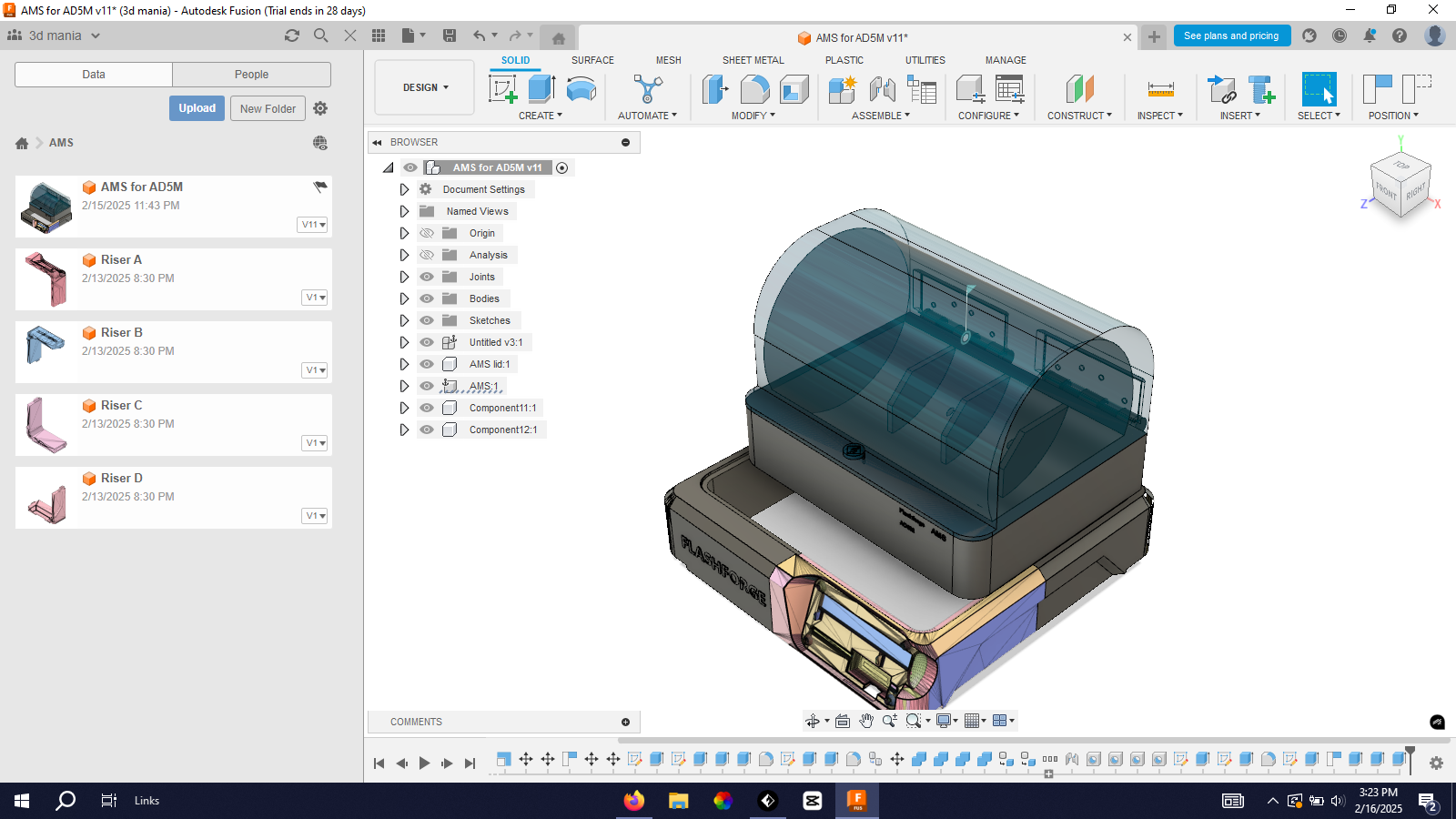The width and height of the screenshot is (1456, 819).
Task: Click the Zoom Window magnifier icon
Action: pyautogui.click(x=914, y=721)
